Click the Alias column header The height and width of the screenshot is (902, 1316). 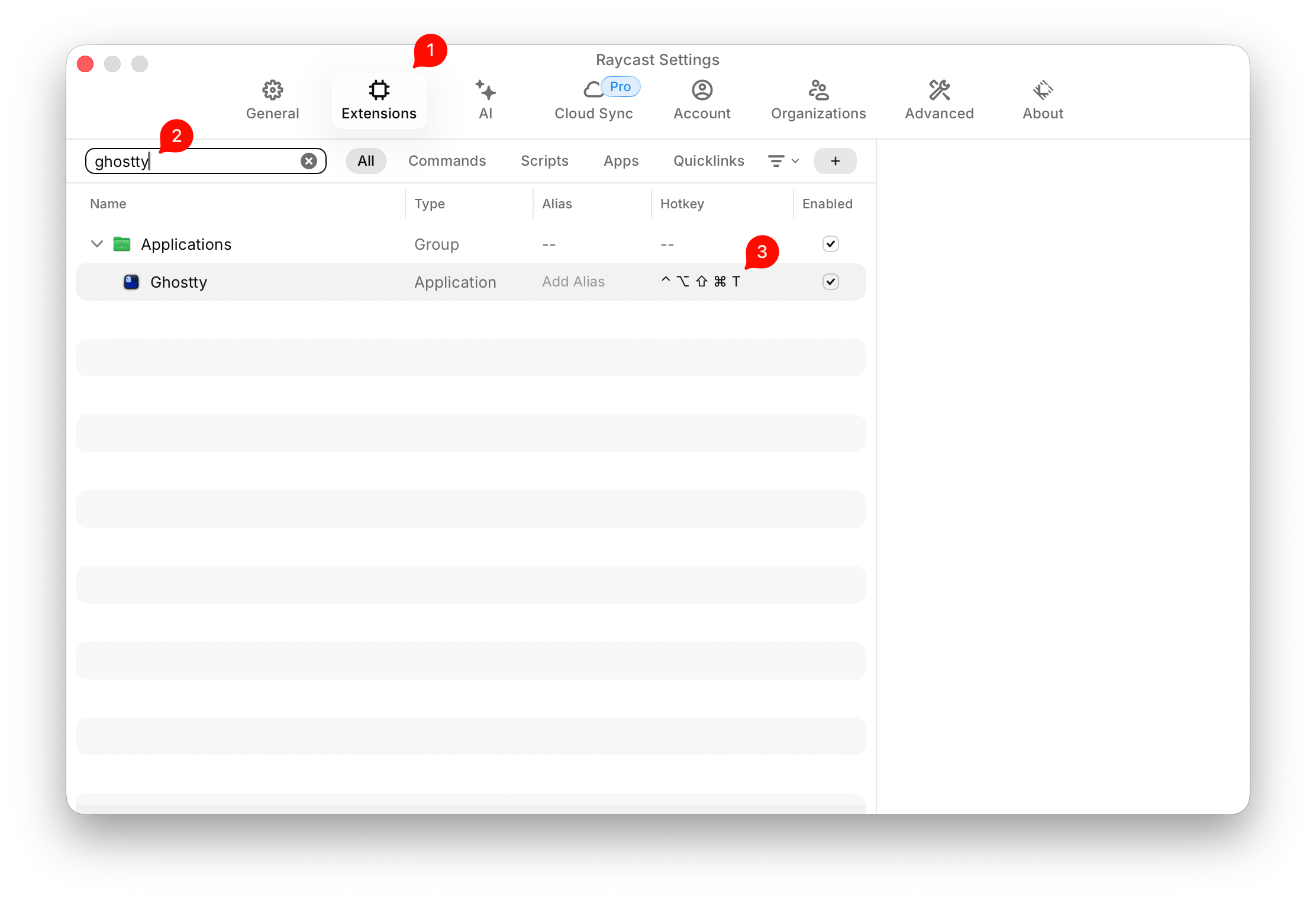click(557, 204)
